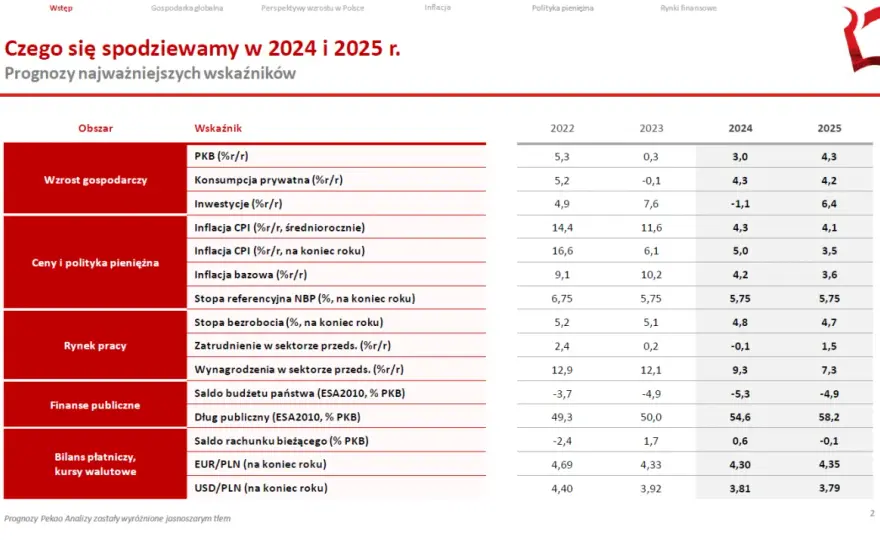This screenshot has width=880, height=540.
Task: Click Saldo budżetu państwa row label
Action: [x=300, y=393]
